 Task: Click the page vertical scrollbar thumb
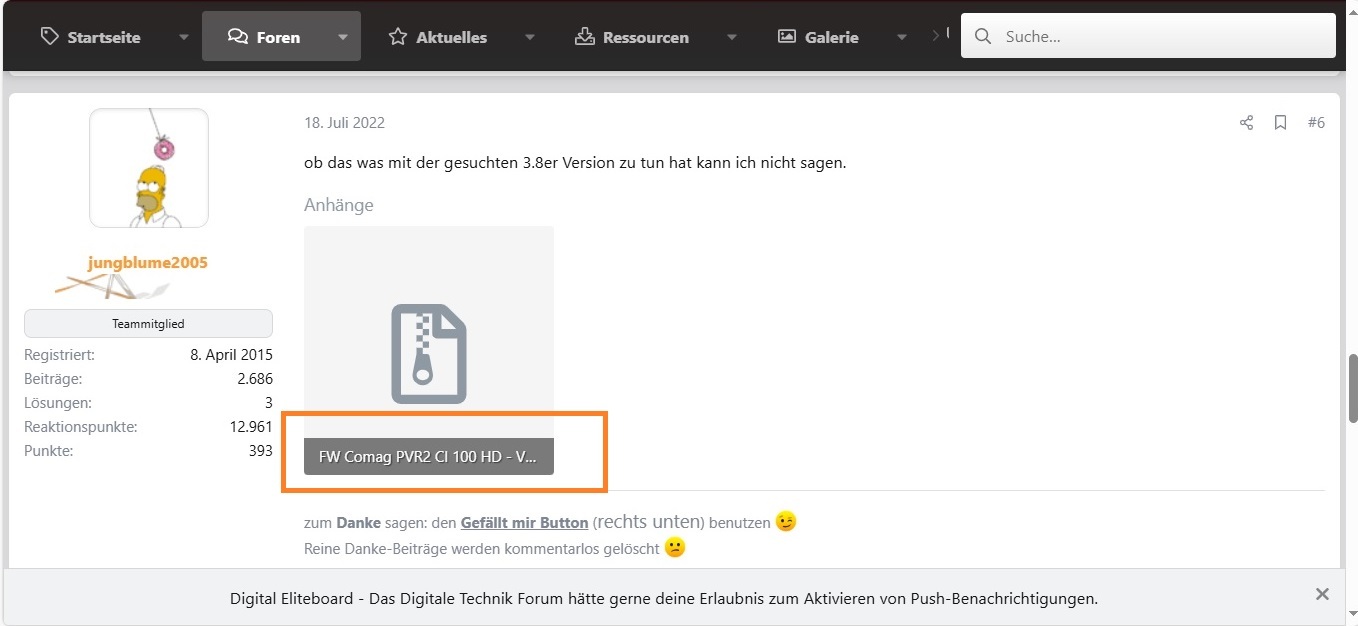pos(1353,388)
